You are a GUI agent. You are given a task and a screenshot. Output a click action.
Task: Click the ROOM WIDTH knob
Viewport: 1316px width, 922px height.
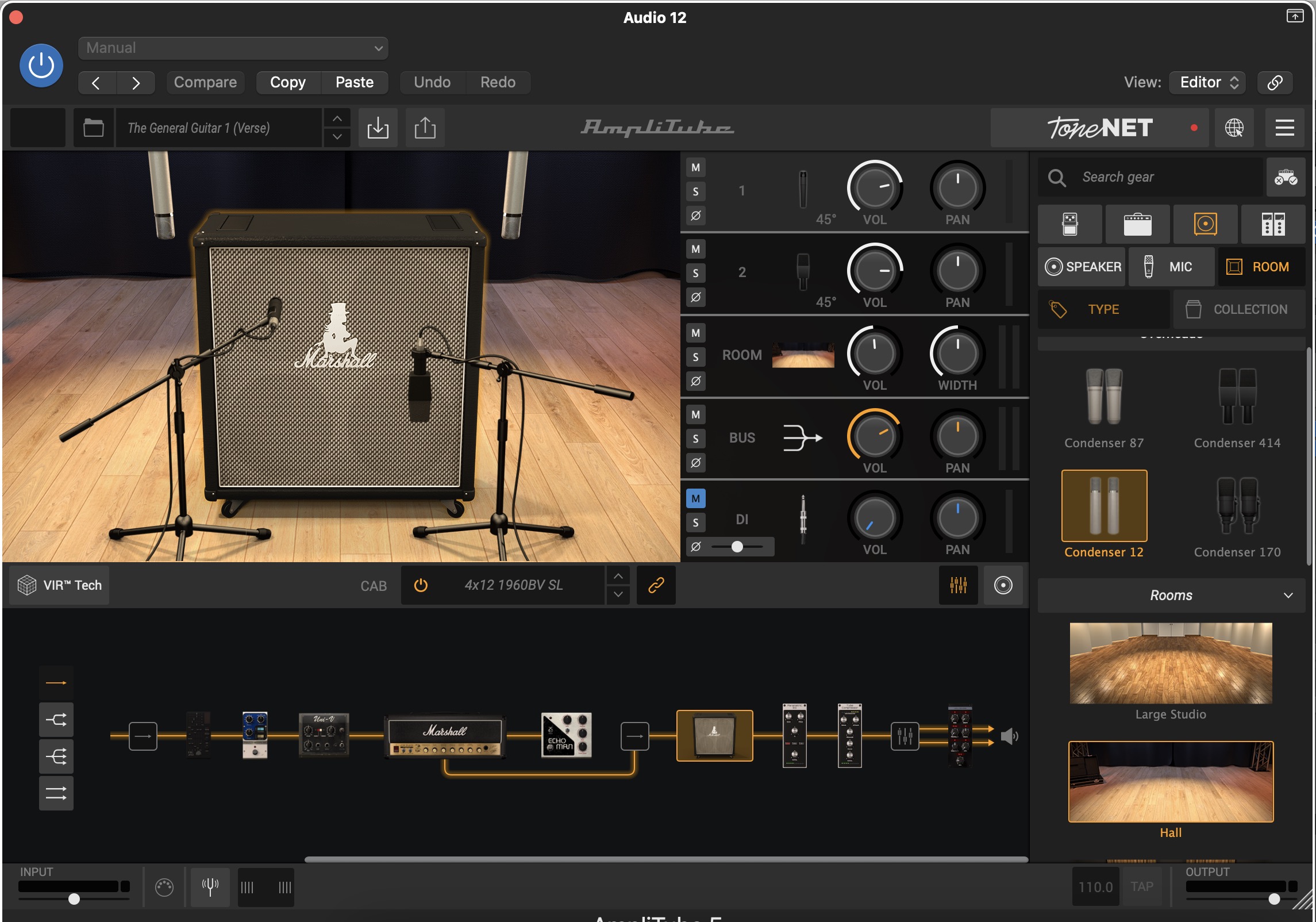pyautogui.click(x=957, y=353)
